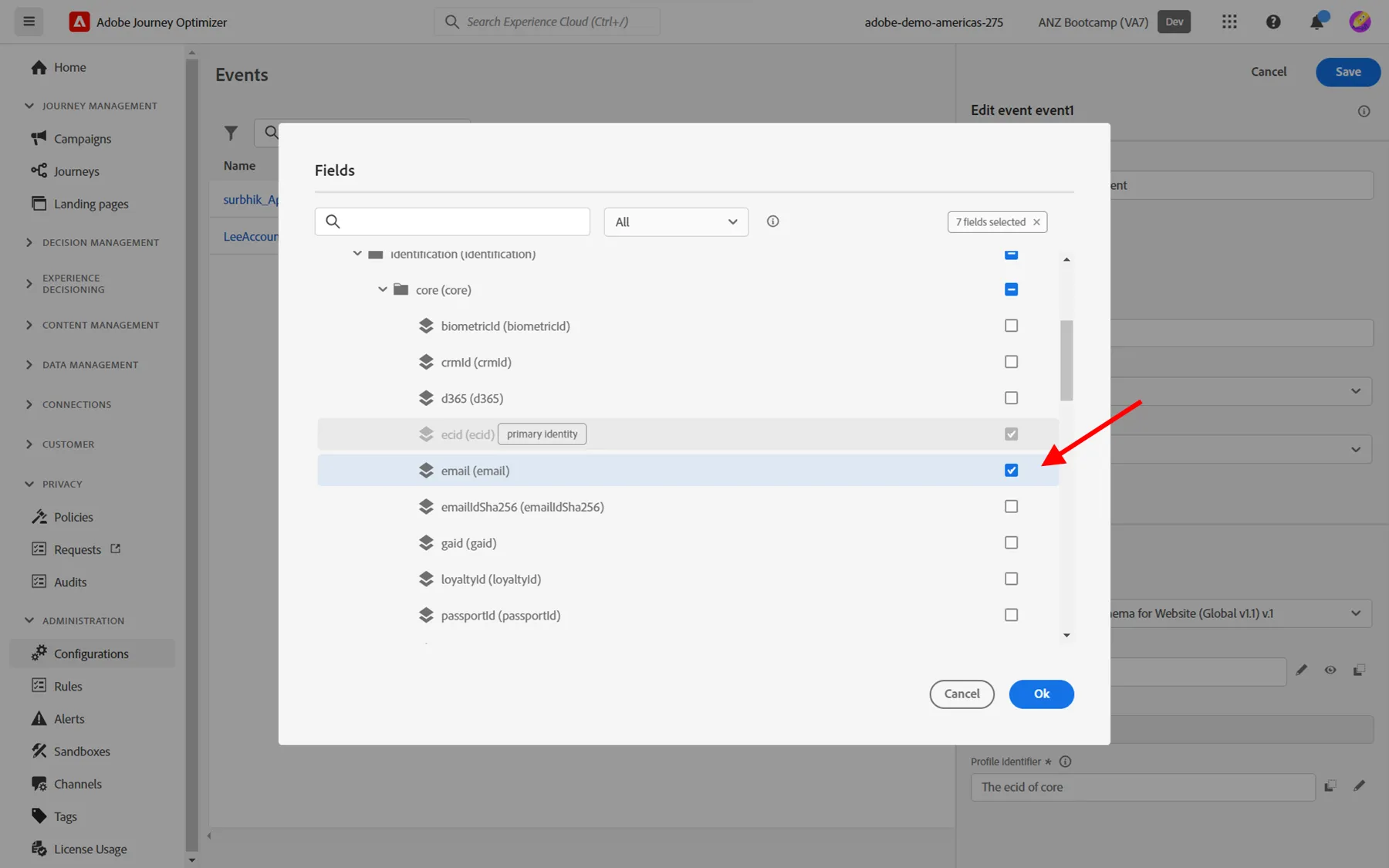The image size is (1389, 868).
Task: Expand the Decision Management section
Action: 29,242
